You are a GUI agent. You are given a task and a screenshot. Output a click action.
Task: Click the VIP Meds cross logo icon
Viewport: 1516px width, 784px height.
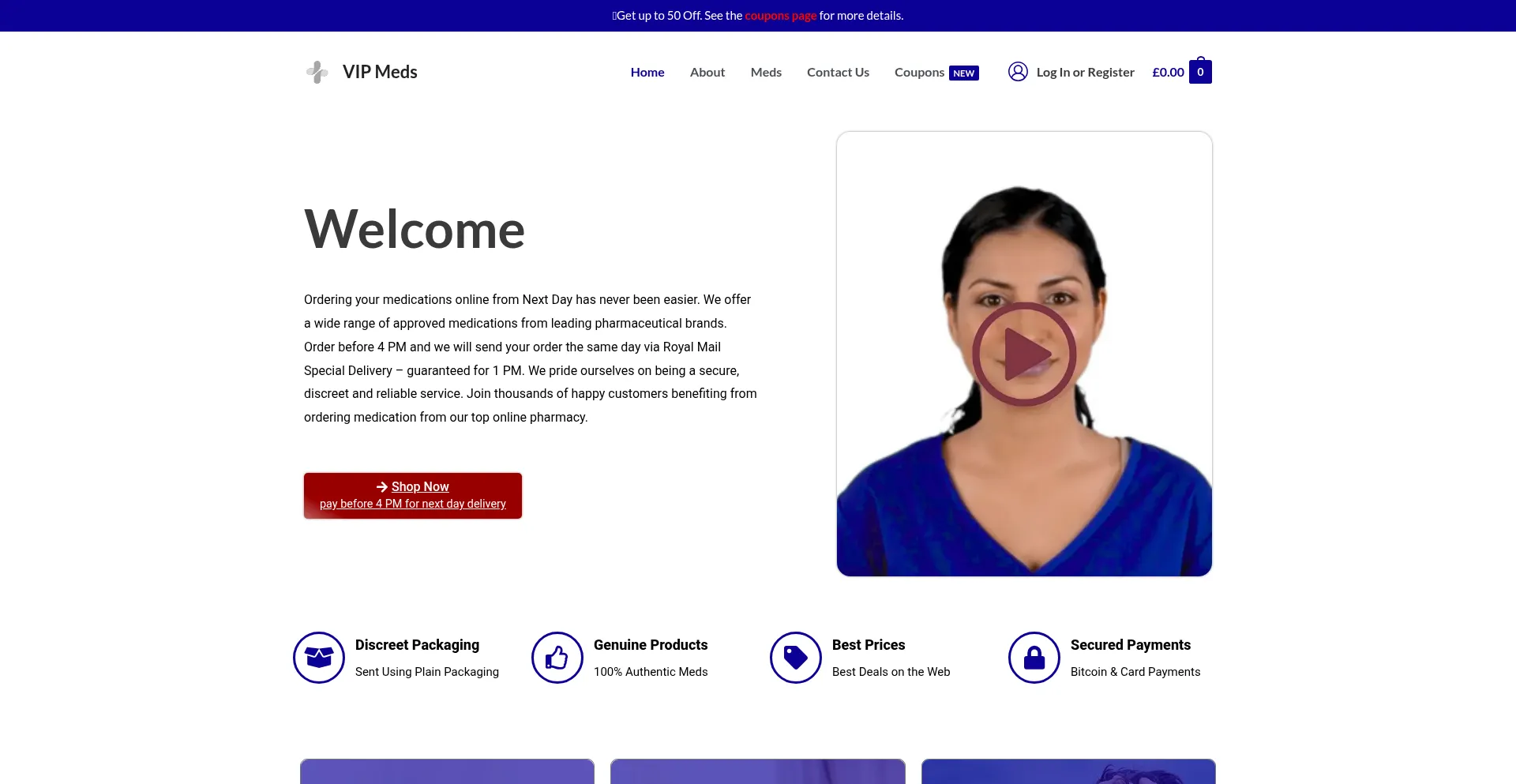[x=317, y=72]
